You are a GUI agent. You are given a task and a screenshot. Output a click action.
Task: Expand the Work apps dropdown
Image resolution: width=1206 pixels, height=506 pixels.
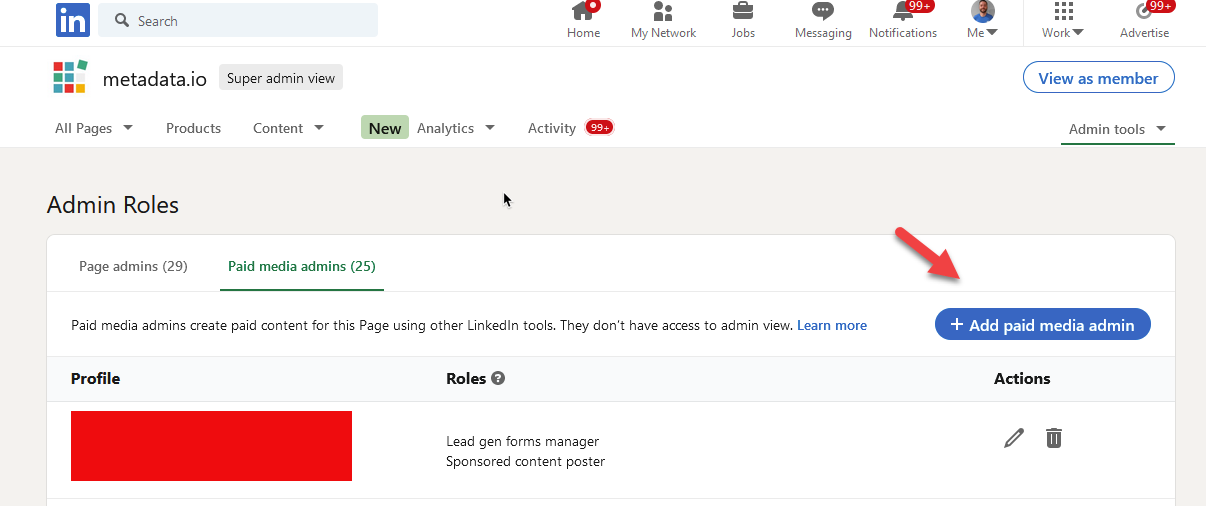click(1063, 20)
